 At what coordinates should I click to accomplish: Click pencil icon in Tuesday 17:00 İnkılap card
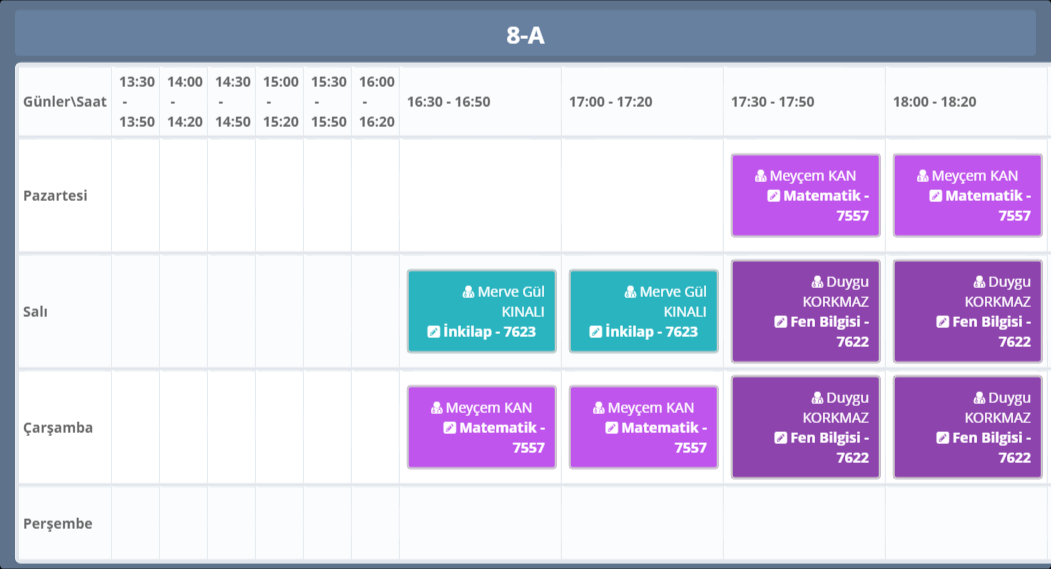tap(596, 331)
